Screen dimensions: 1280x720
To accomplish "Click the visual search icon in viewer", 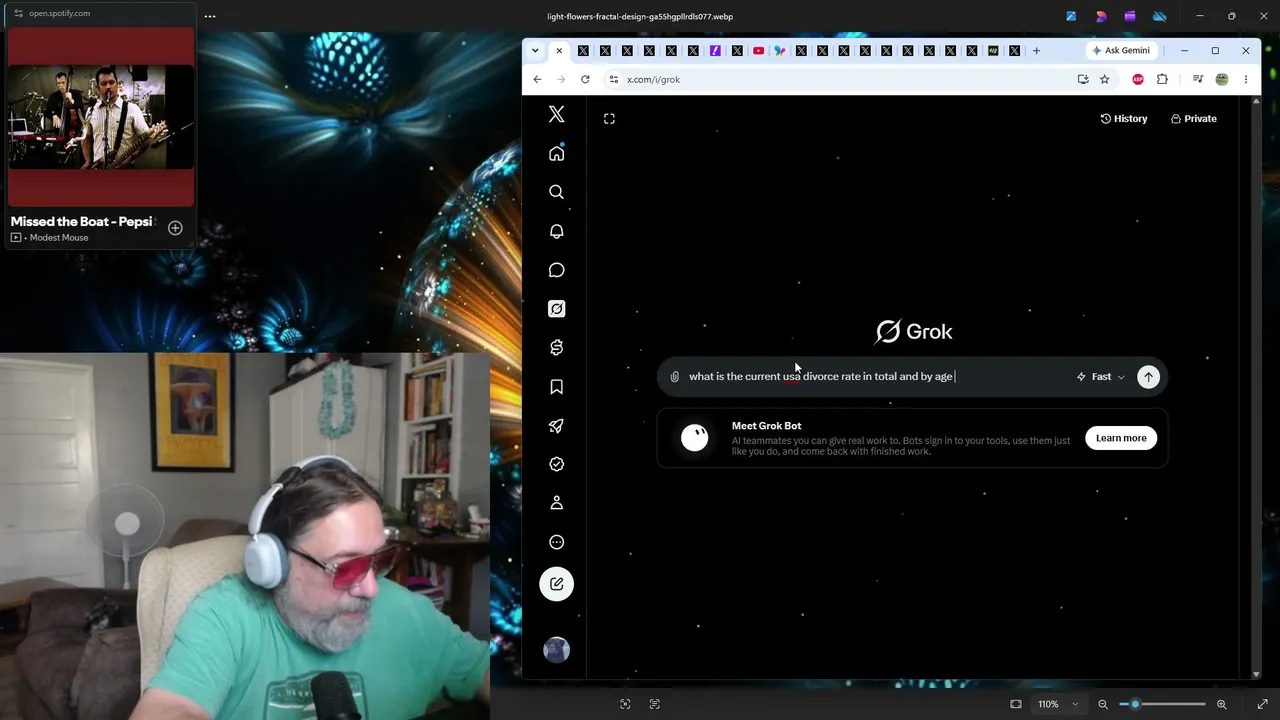I will click(625, 704).
